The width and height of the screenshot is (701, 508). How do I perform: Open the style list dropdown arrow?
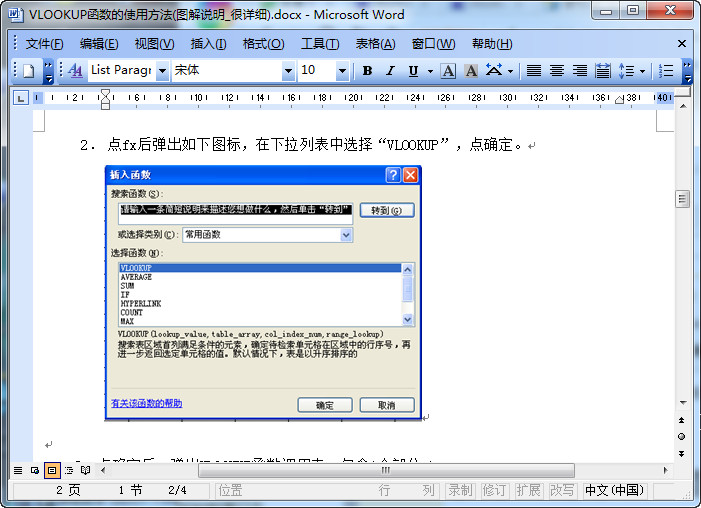(163, 71)
